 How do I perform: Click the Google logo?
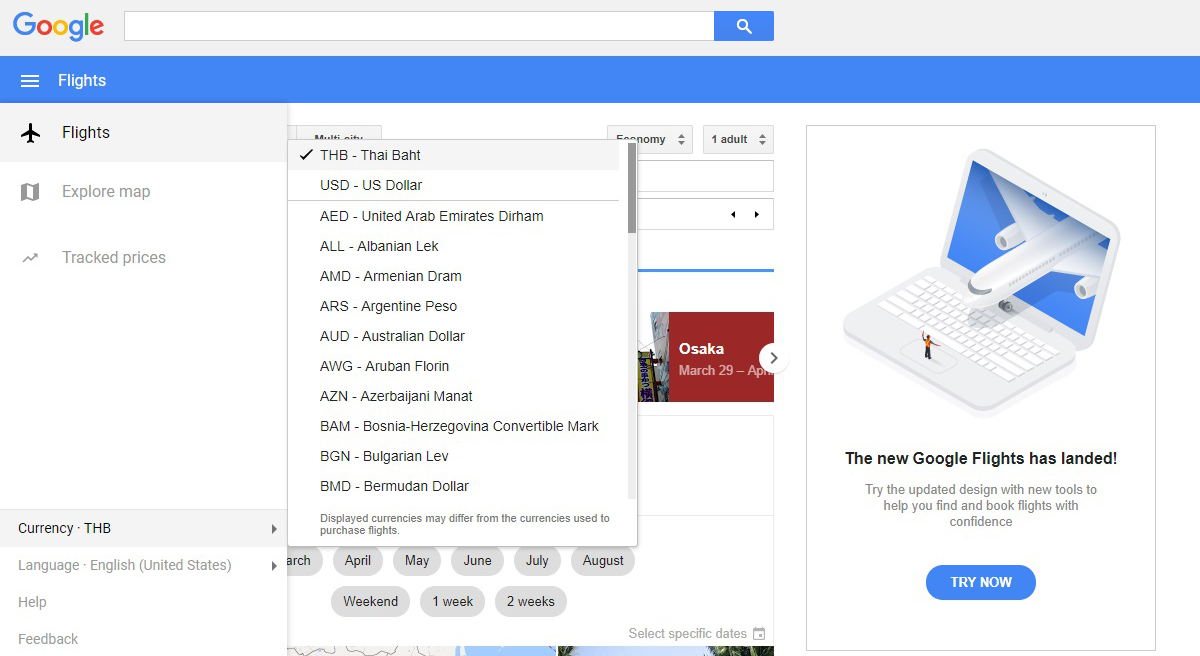[59, 26]
